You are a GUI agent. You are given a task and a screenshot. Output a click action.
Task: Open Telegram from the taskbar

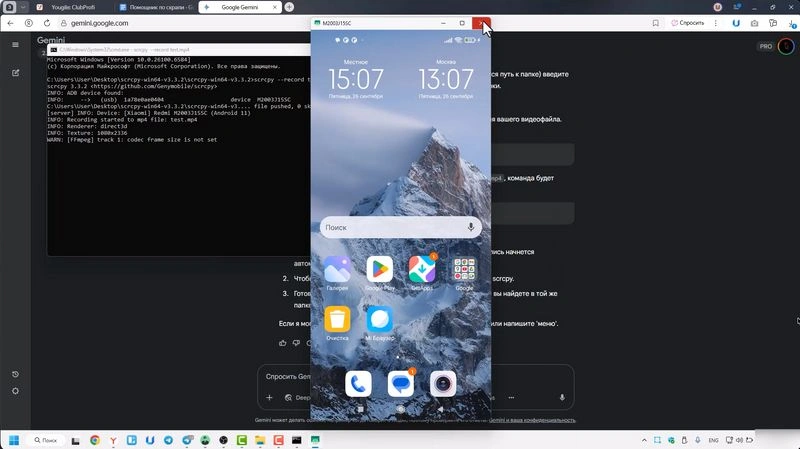point(168,440)
